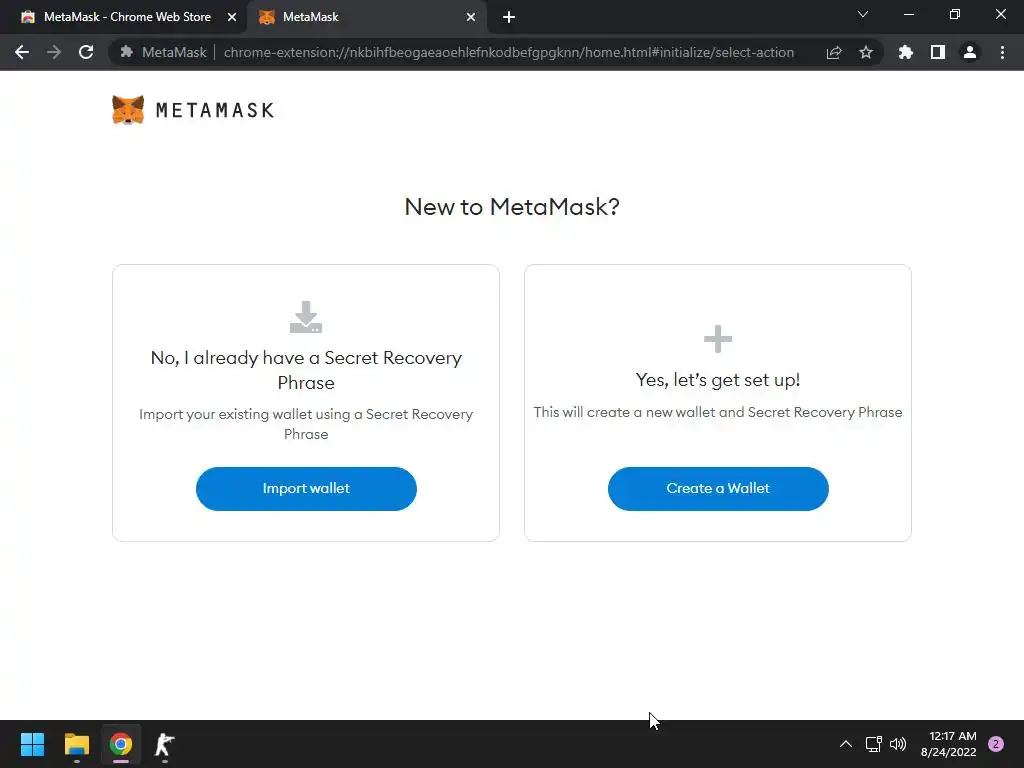
Task: Click the MetaMask fox logo
Action: click(x=128, y=110)
